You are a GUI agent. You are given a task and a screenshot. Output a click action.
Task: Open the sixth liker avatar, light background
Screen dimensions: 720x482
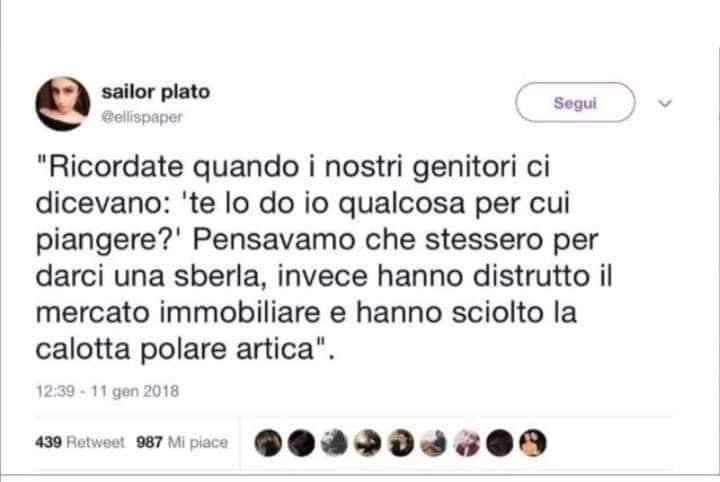click(x=433, y=443)
